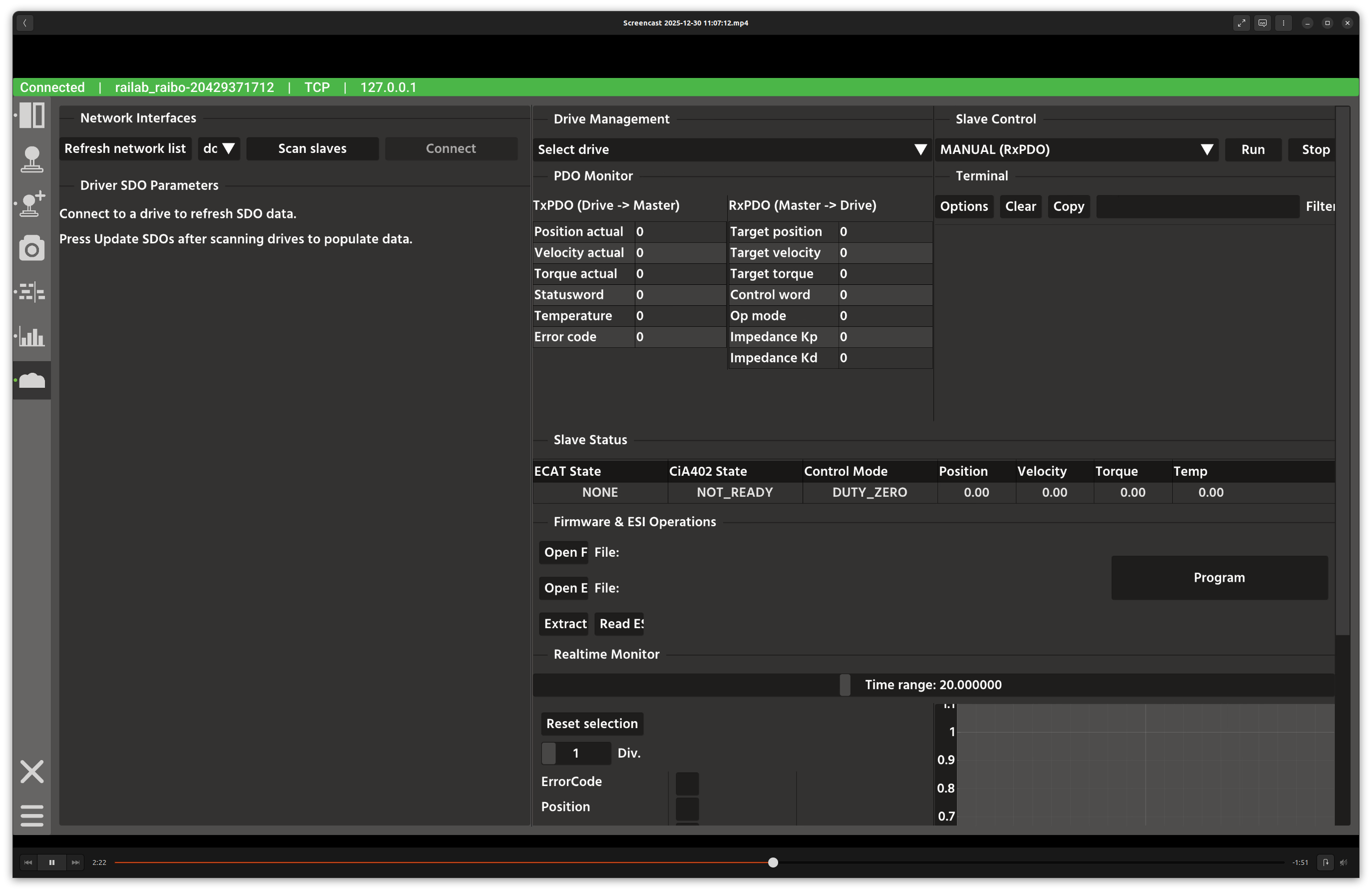Viewport: 1372px width, 892px height.
Task: Click the large X icon in sidebar
Action: coord(31,772)
